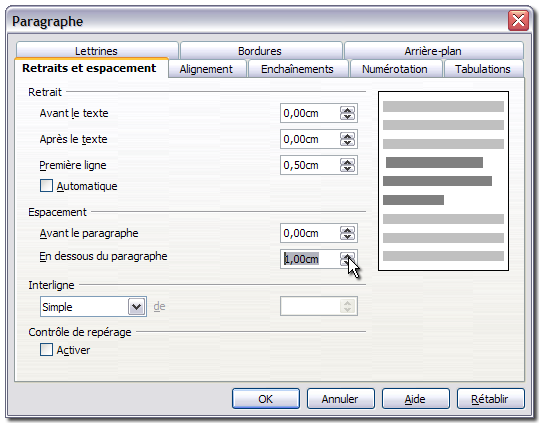Increase the Avant le paragraphe spacing spinner
539x423 pixels.
[348, 230]
